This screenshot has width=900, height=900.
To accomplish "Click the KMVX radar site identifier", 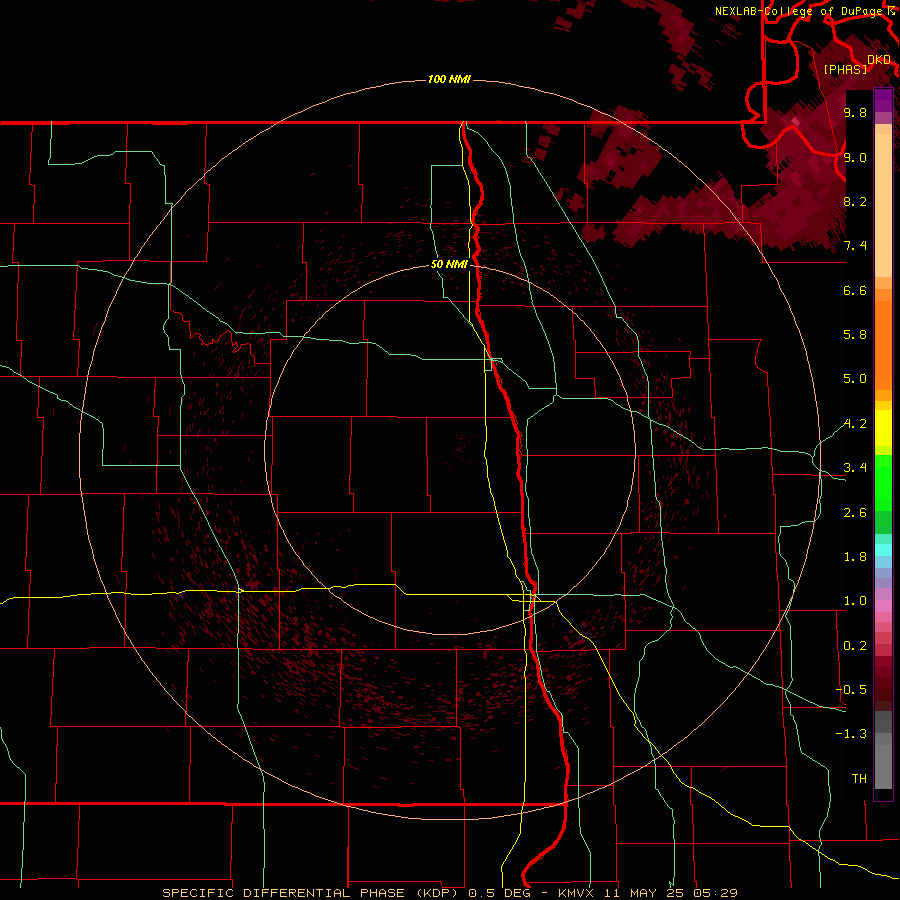I will 576,893.
